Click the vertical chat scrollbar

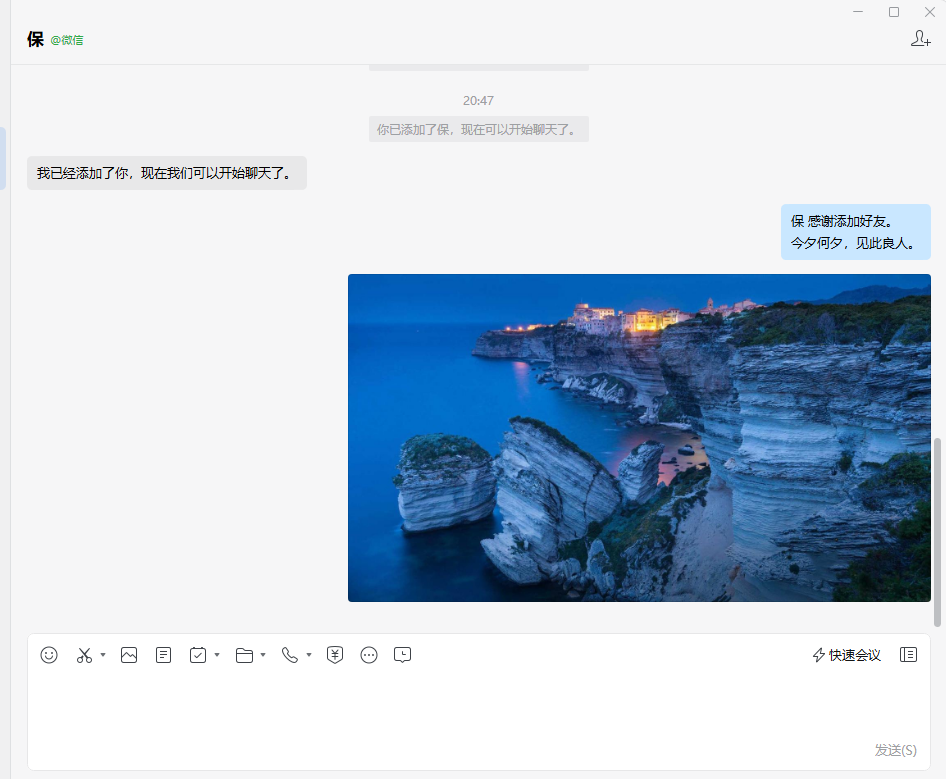coord(938,532)
